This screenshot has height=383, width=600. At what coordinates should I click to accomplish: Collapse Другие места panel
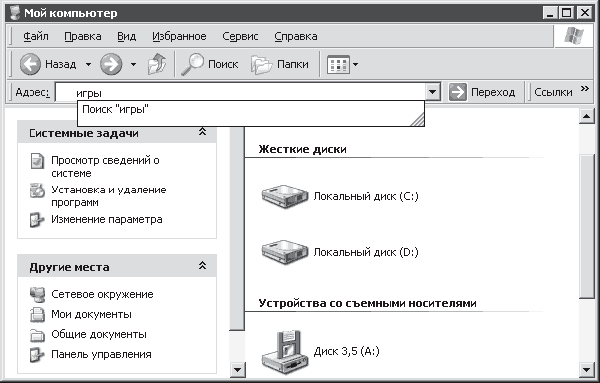click(202, 266)
